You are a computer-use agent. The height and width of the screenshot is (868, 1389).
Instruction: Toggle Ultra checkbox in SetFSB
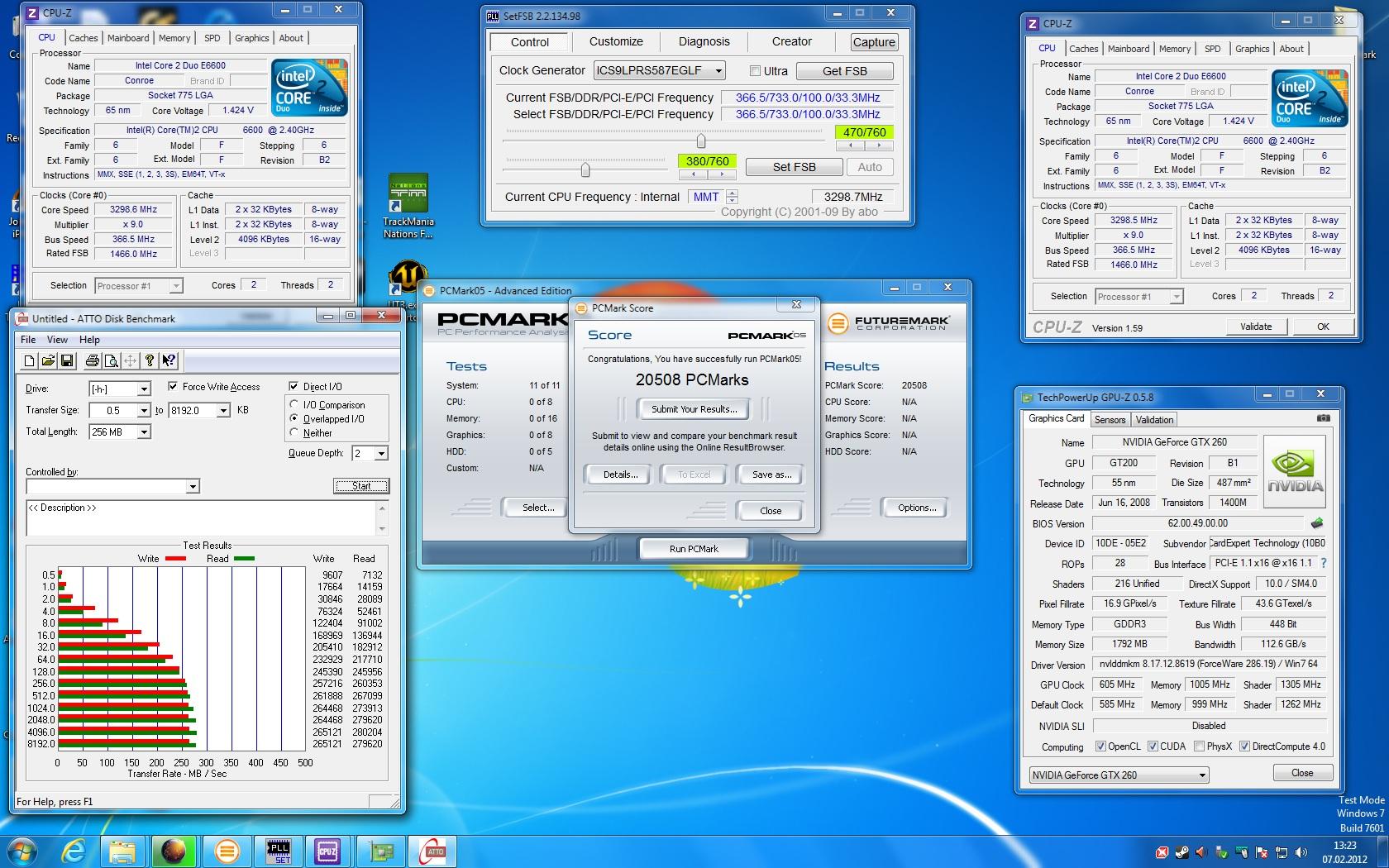(755, 71)
